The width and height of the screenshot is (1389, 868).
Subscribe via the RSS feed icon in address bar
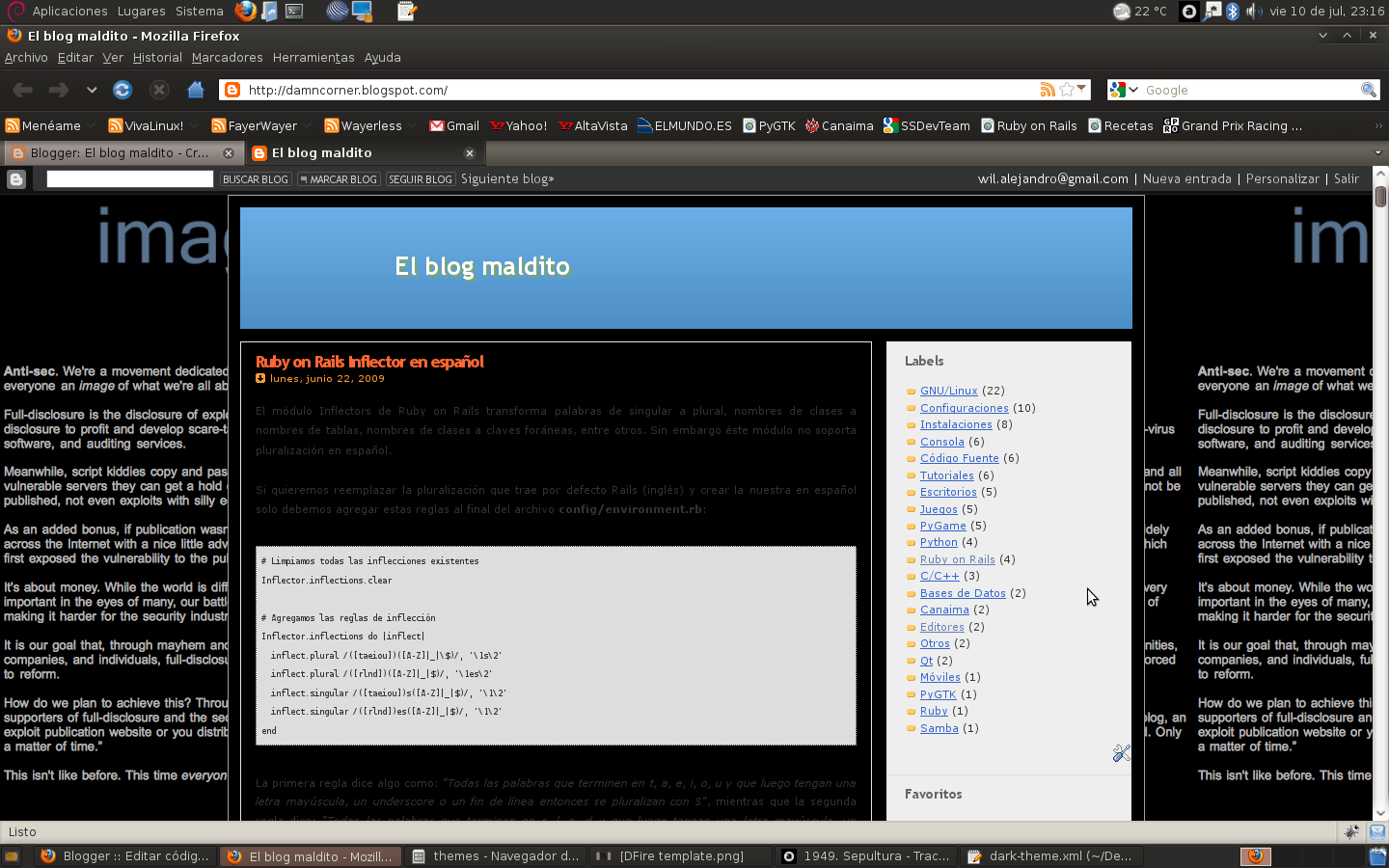[1048, 90]
